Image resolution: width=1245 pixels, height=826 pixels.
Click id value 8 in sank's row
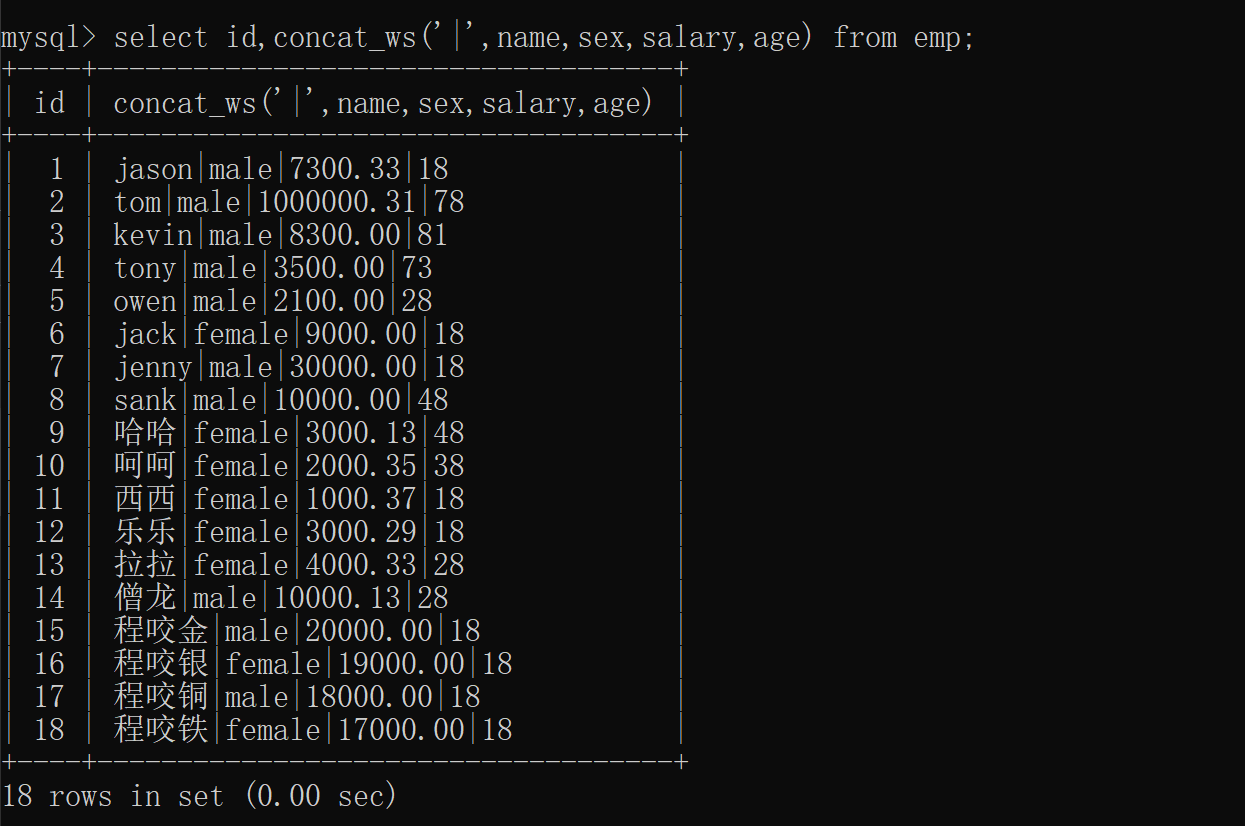click(57, 400)
